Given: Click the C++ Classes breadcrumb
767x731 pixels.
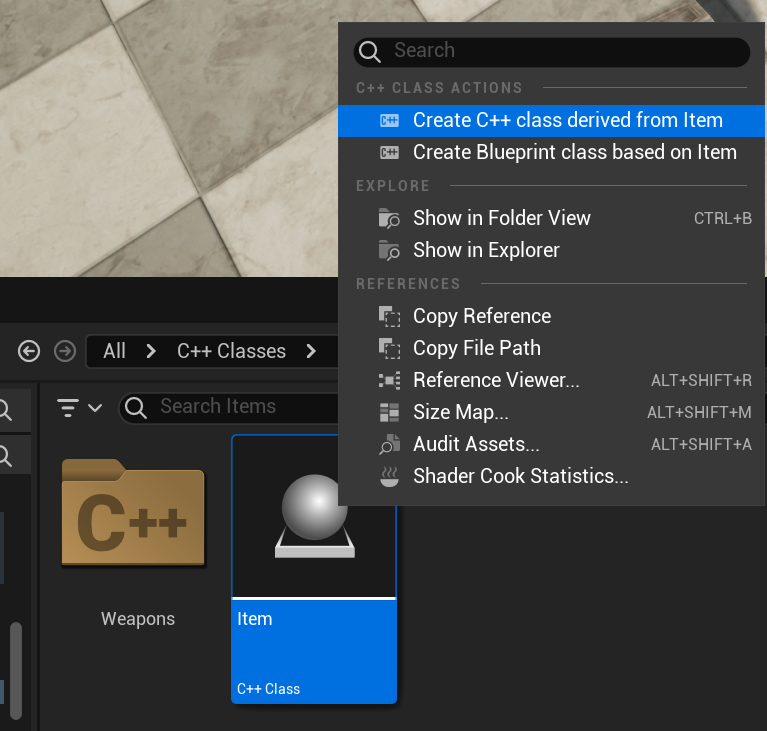Looking at the screenshot, I should [x=231, y=351].
